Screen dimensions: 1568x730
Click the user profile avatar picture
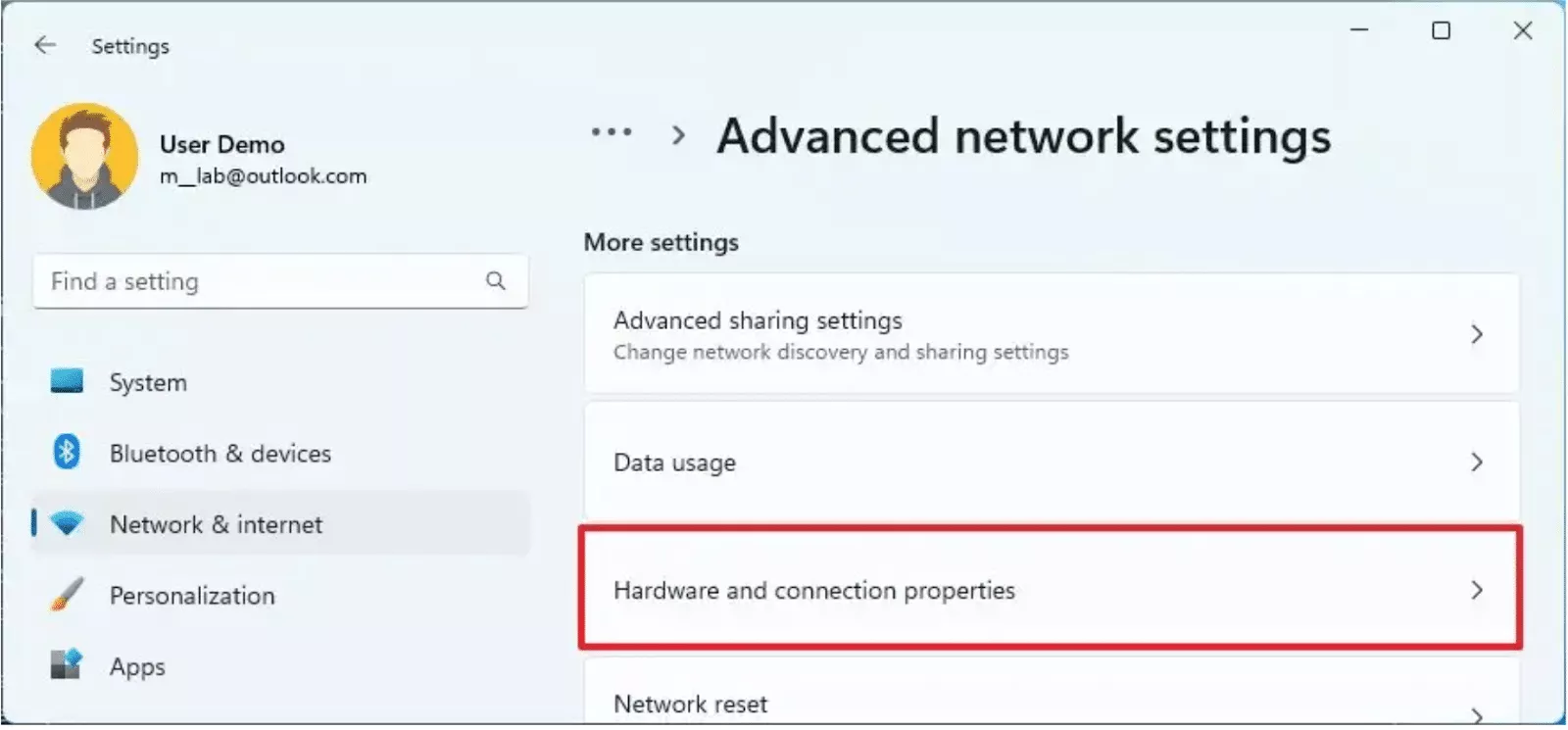click(x=84, y=157)
